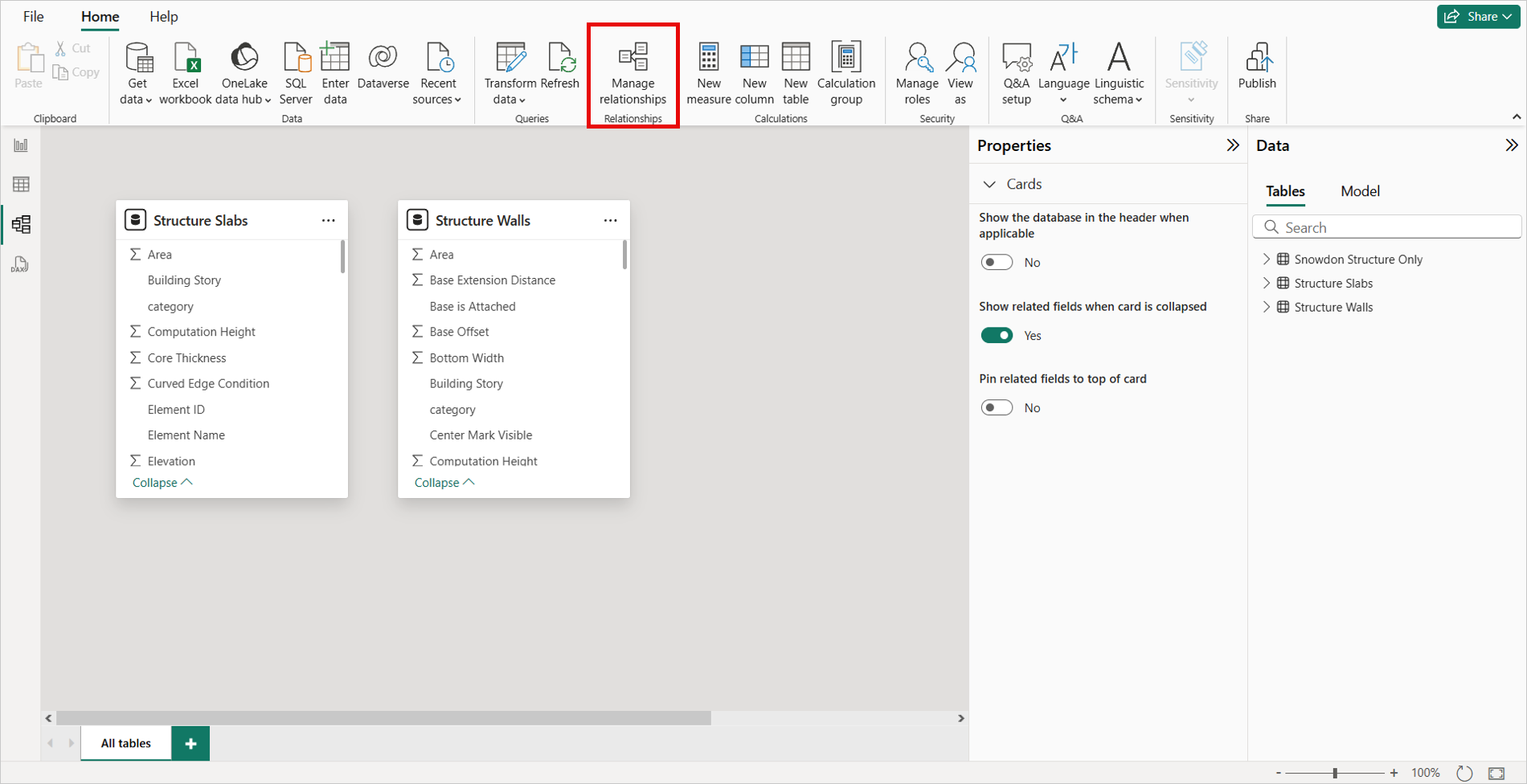Switch to Table view in sidebar

click(x=21, y=185)
